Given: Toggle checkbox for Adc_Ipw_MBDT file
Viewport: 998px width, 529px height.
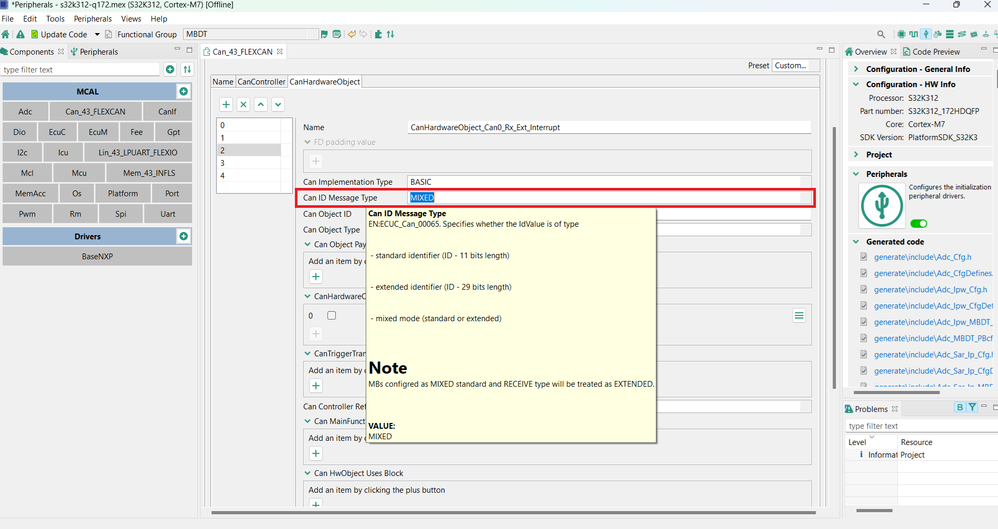Looking at the screenshot, I should [x=864, y=322].
